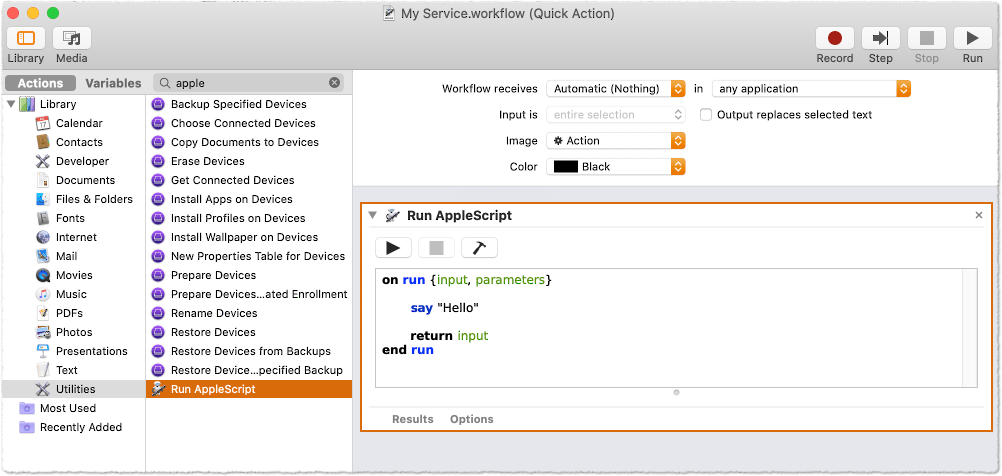
Task: Enable Output replaces selected text
Action: 706,115
